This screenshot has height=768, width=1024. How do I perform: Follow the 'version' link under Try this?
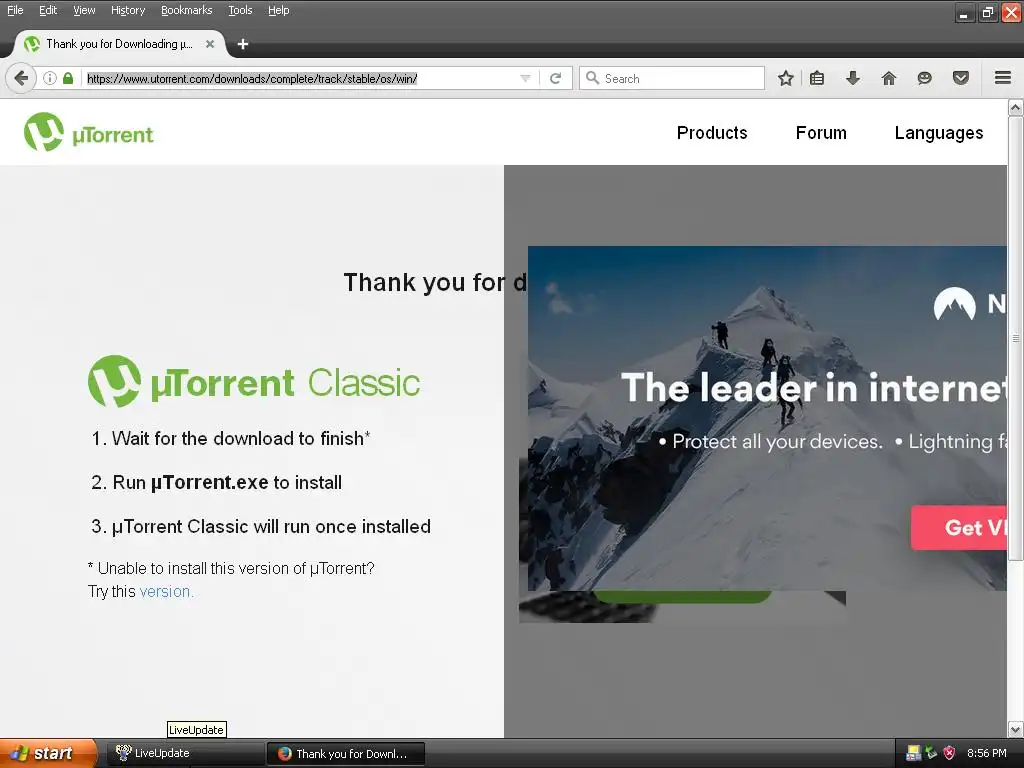(x=166, y=591)
